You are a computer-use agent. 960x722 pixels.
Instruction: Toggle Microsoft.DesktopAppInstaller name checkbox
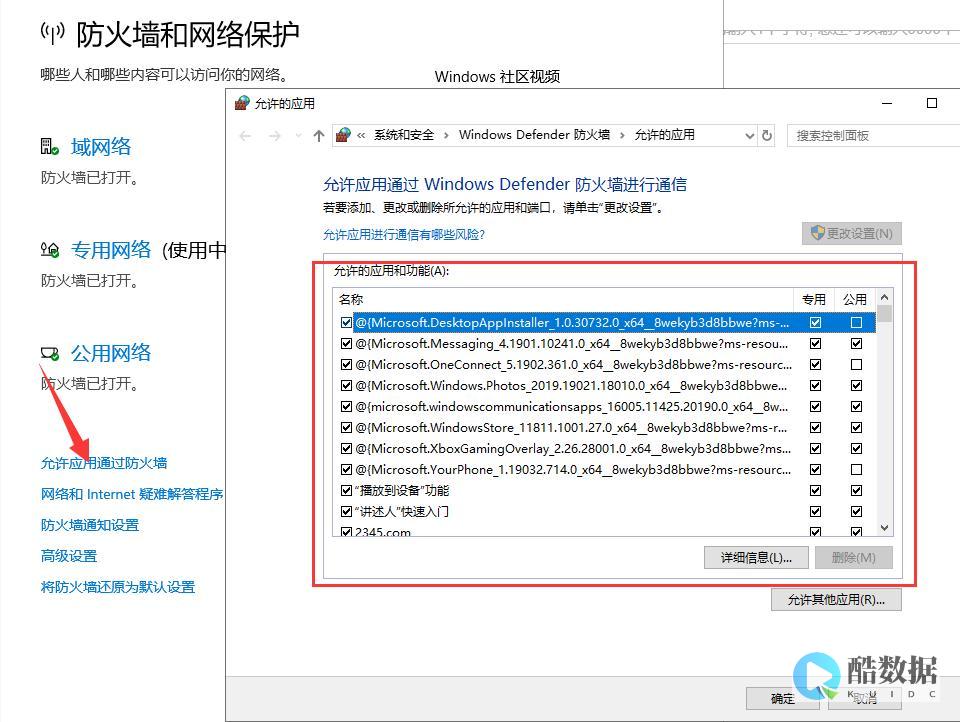[x=346, y=323]
